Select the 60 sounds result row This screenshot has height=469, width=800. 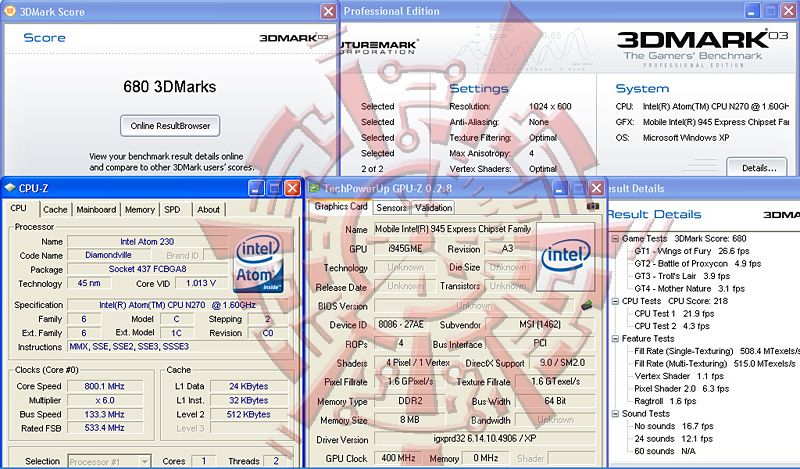pyautogui.click(x=665, y=451)
